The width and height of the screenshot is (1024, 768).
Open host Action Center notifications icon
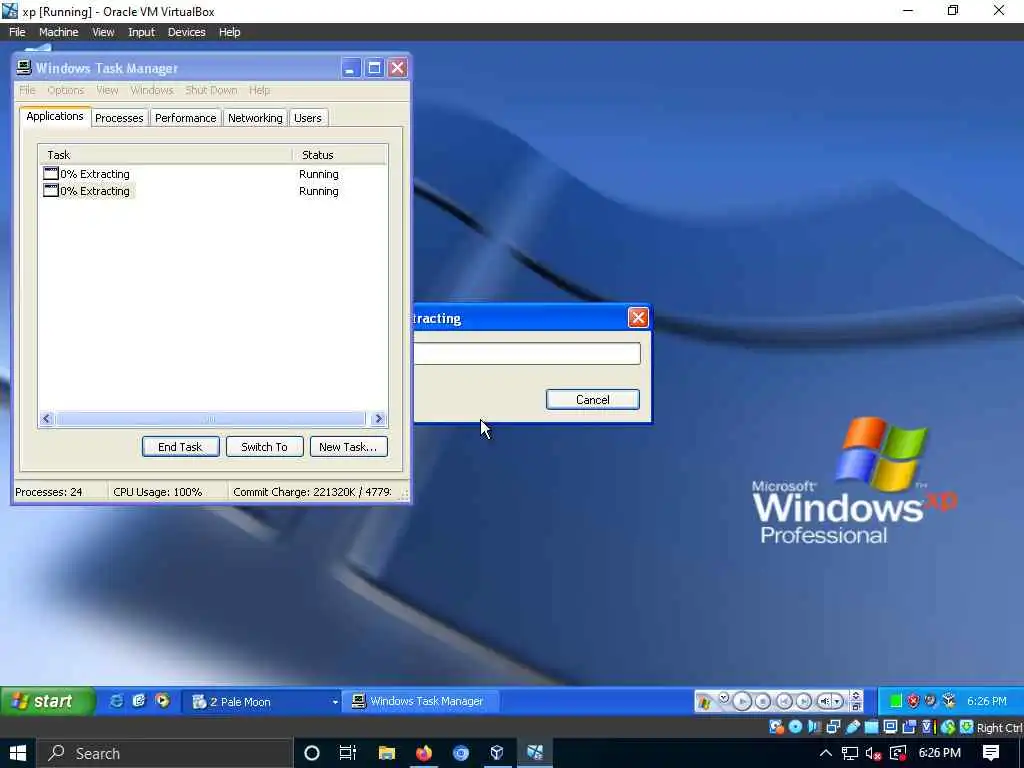pos(991,753)
